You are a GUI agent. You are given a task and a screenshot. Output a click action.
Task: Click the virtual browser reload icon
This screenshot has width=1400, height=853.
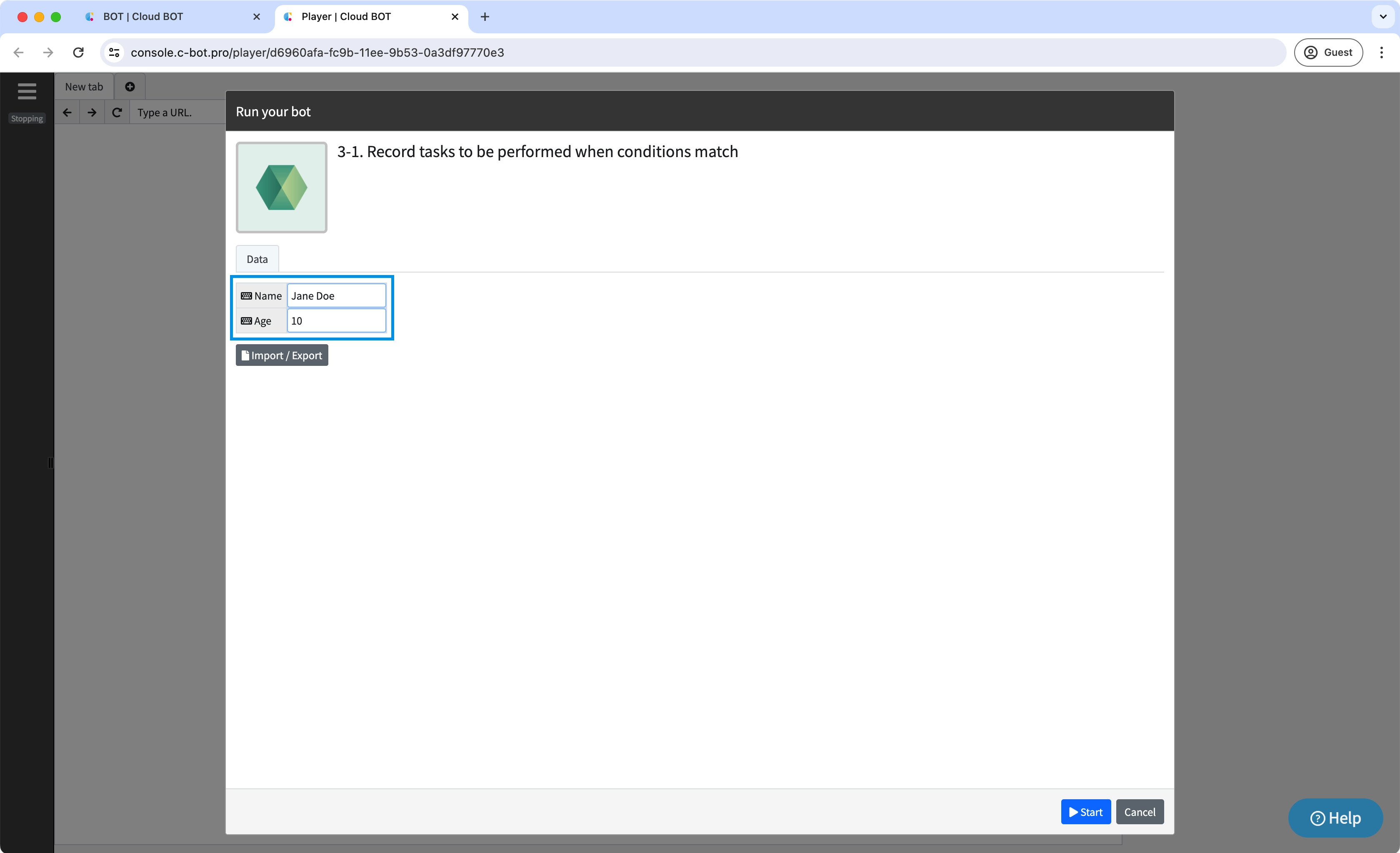[x=117, y=113]
